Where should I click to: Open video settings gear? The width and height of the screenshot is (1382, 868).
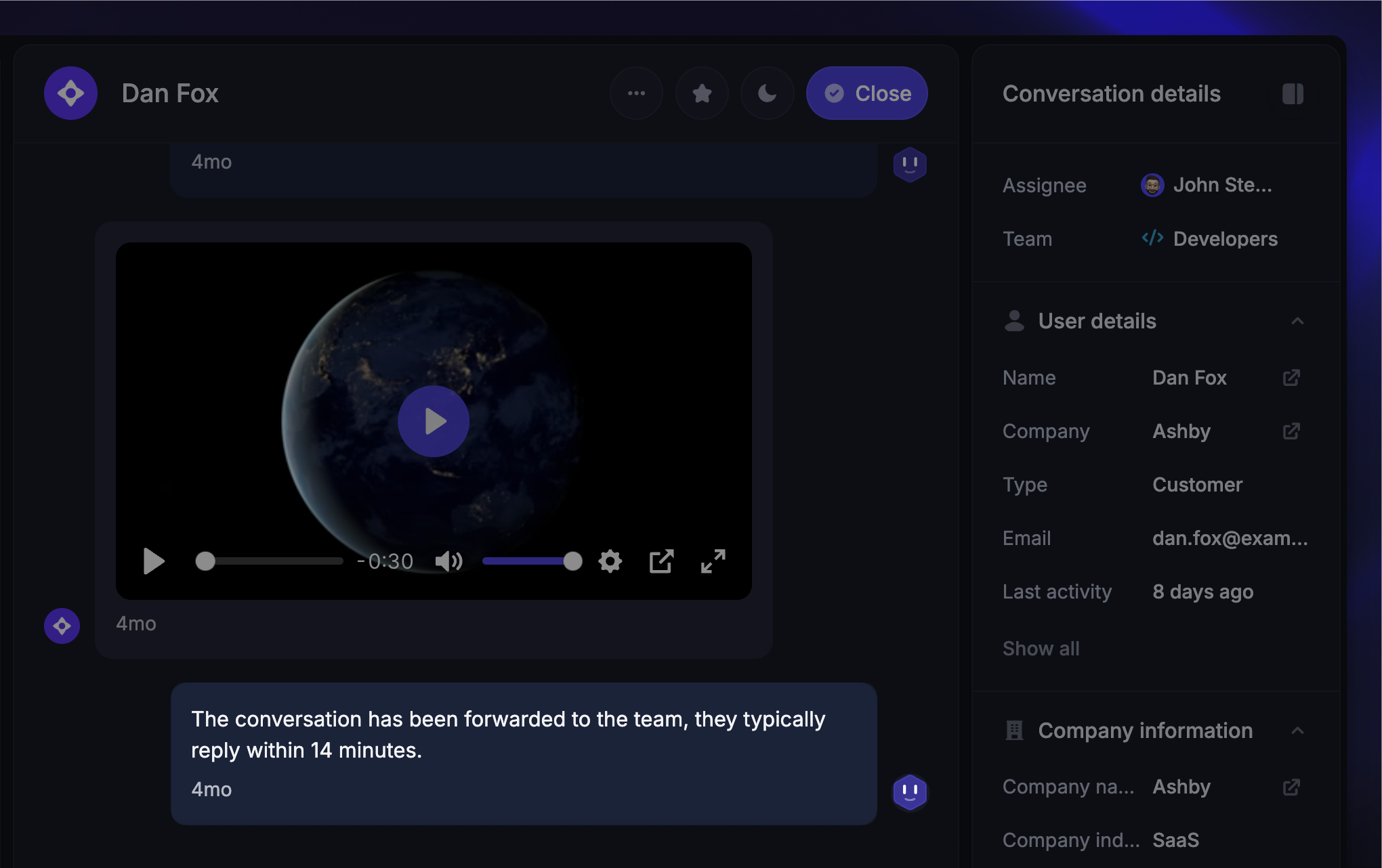click(610, 561)
